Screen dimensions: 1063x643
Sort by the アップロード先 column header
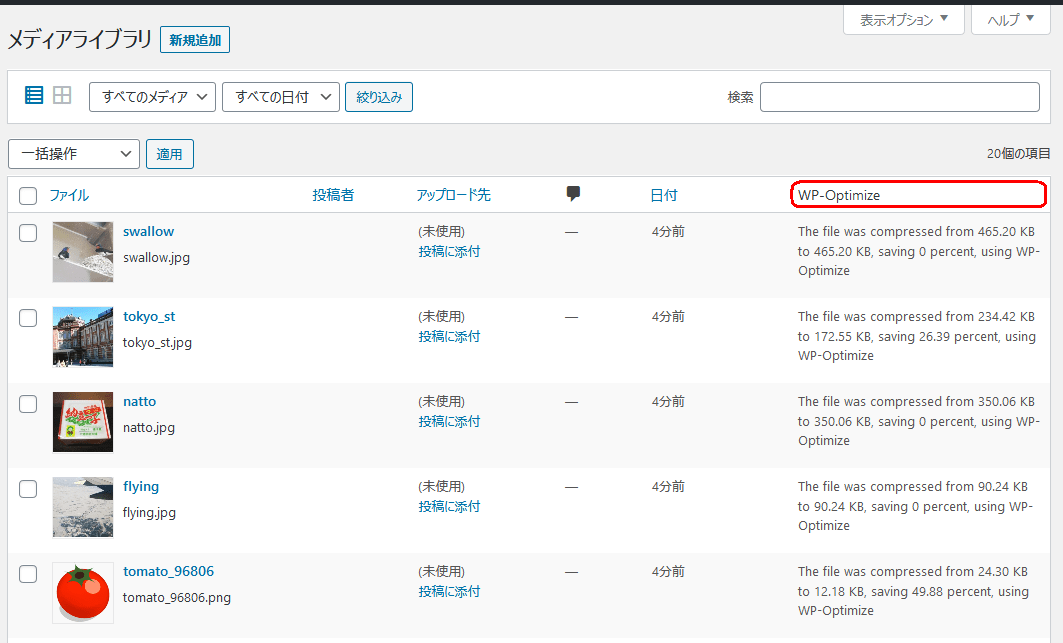454,195
